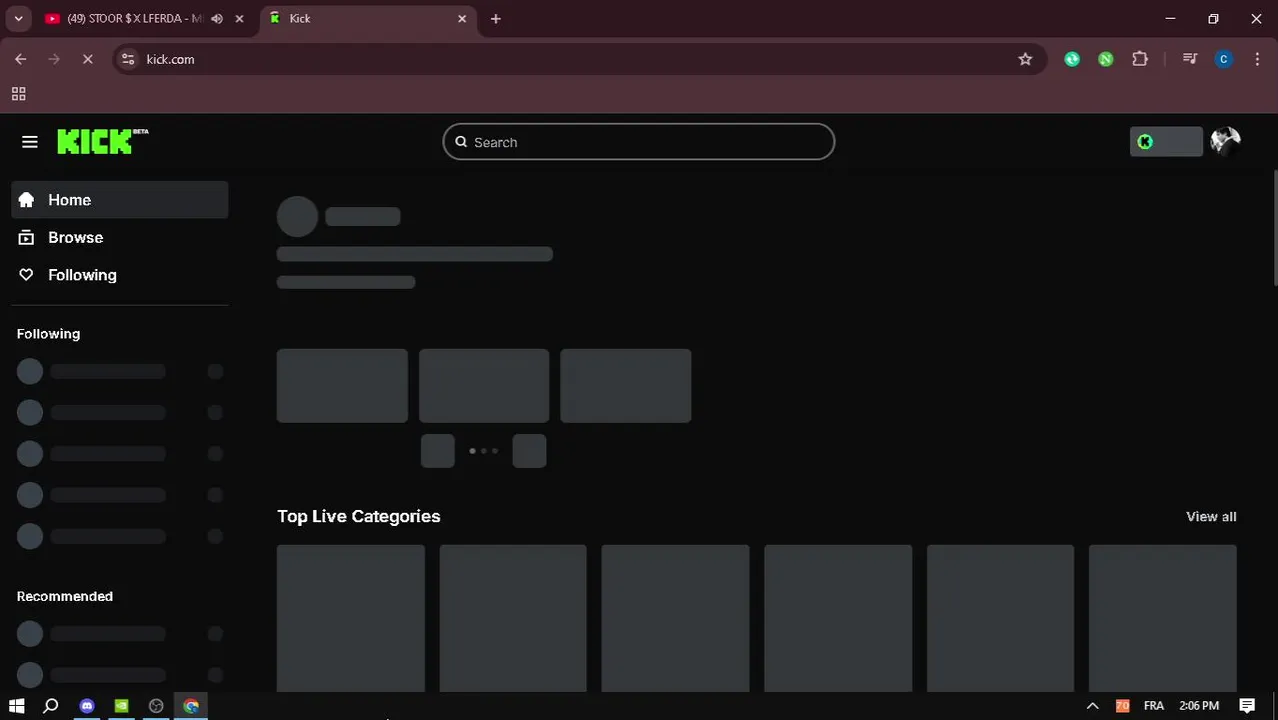Bookmark this page with the star

tap(1025, 59)
